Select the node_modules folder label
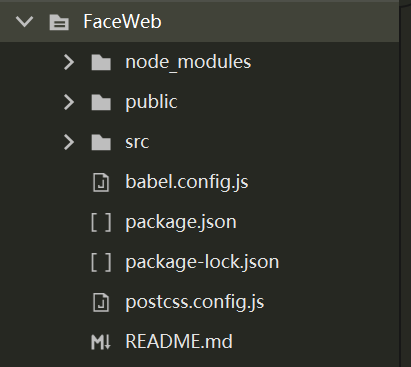The image size is (411, 367). point(188,62)
